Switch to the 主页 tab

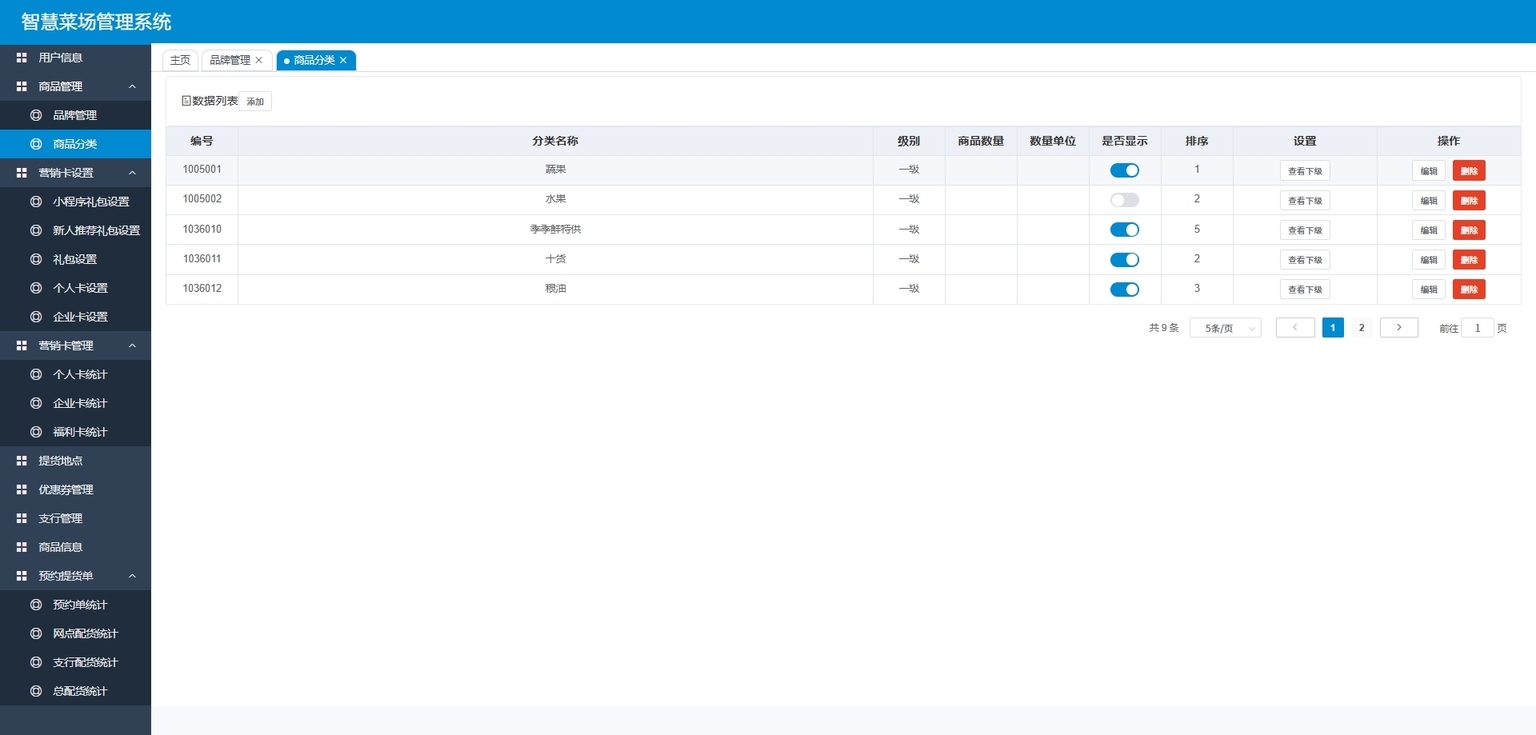pyautogui.click(x=180, y=60)
